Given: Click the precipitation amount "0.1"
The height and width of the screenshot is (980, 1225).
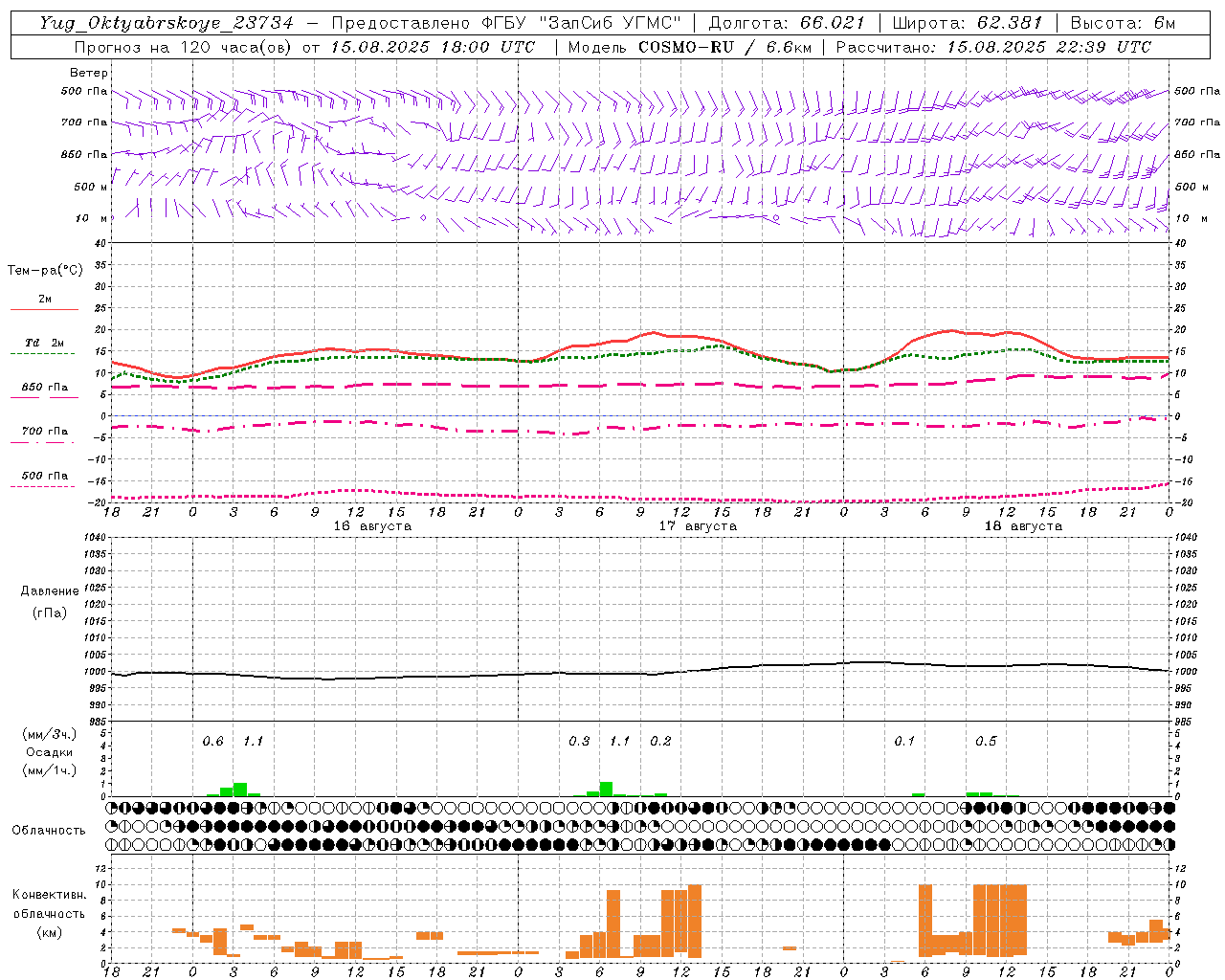Looking at the screenshot, I should tap(904, 742).
